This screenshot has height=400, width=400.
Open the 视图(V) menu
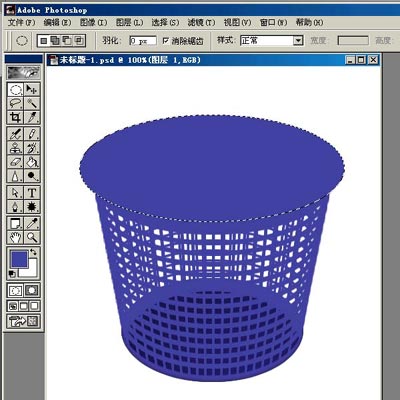pos(237,22)
